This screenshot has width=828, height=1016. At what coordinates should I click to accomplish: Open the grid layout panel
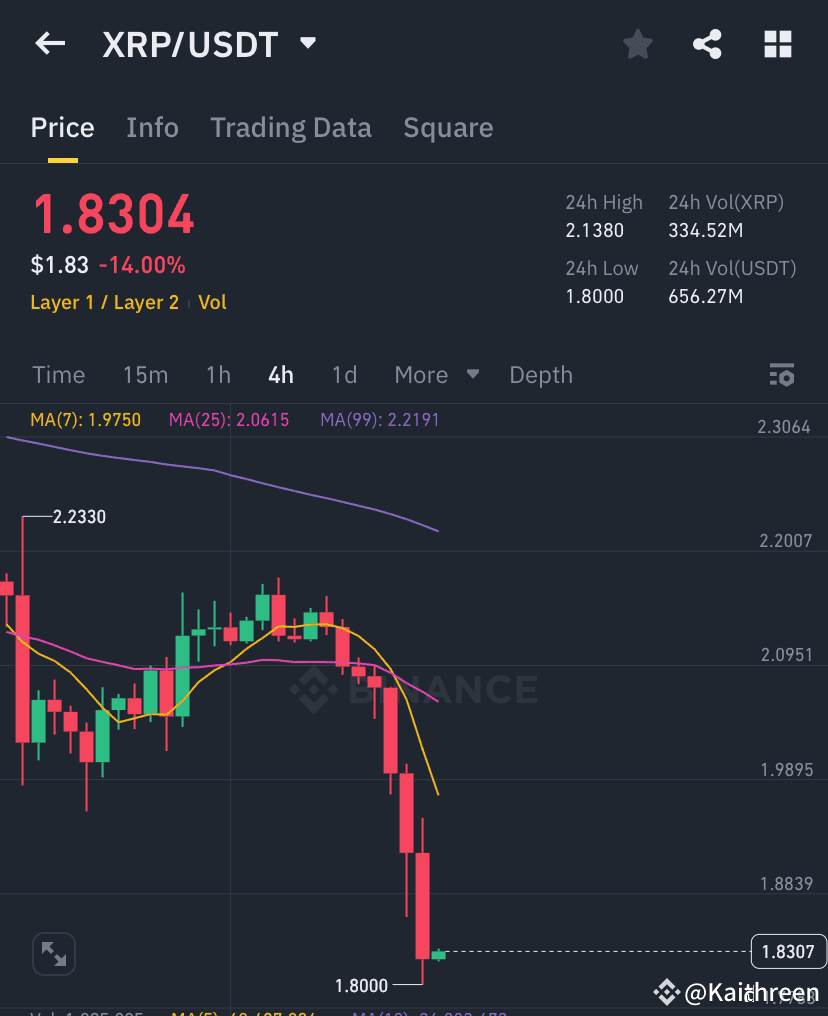[778, 44]
